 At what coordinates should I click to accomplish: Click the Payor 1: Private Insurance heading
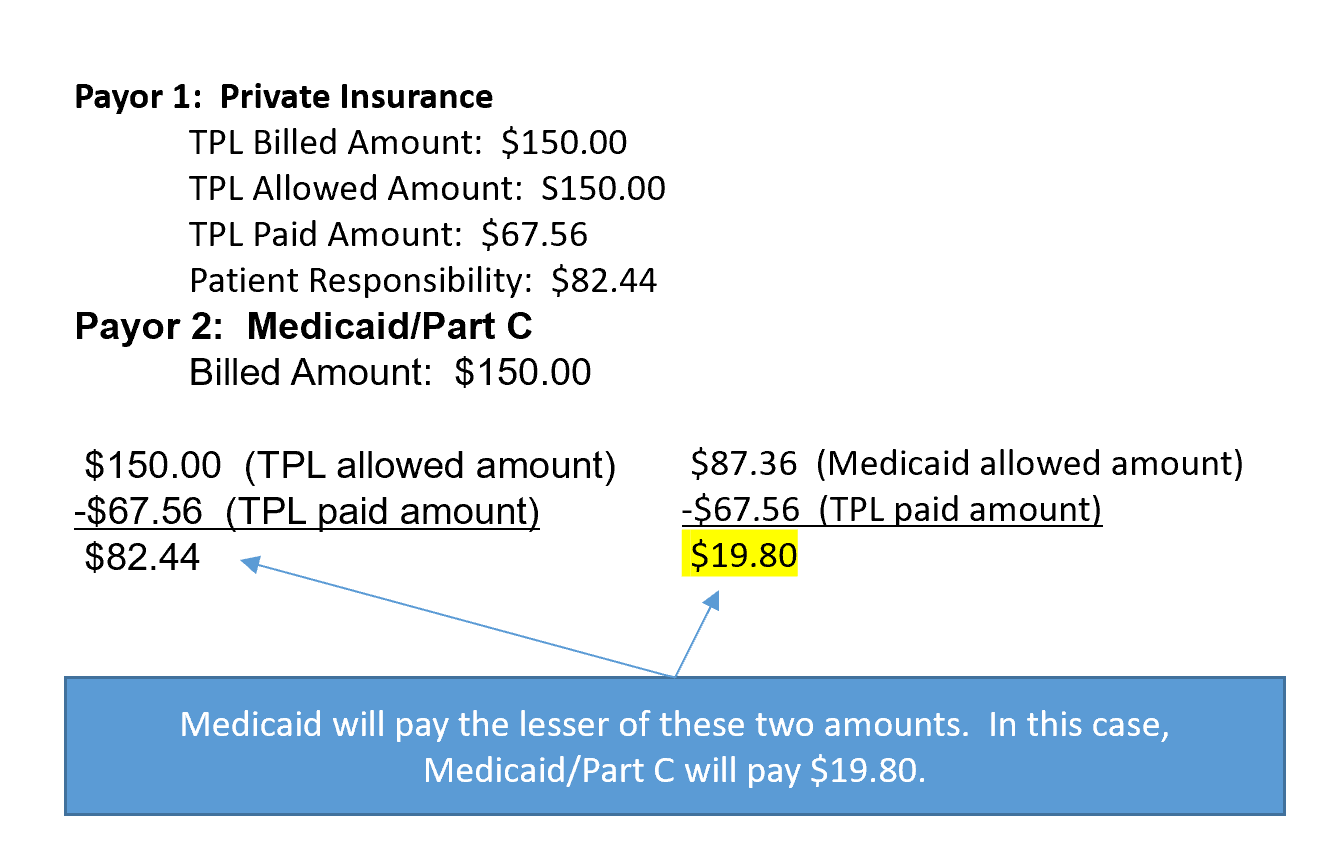click(284, 97)
